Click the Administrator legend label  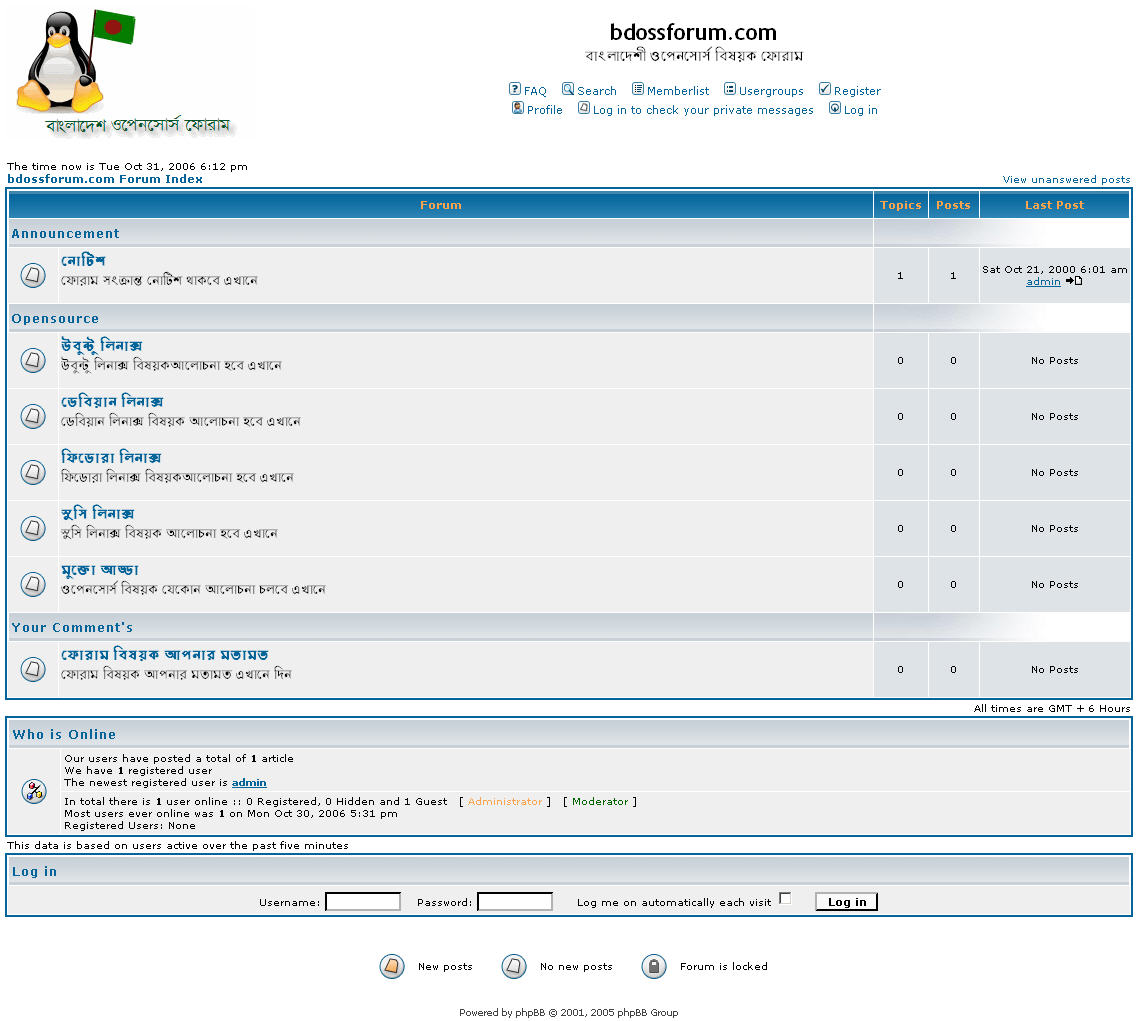point(504,801)
